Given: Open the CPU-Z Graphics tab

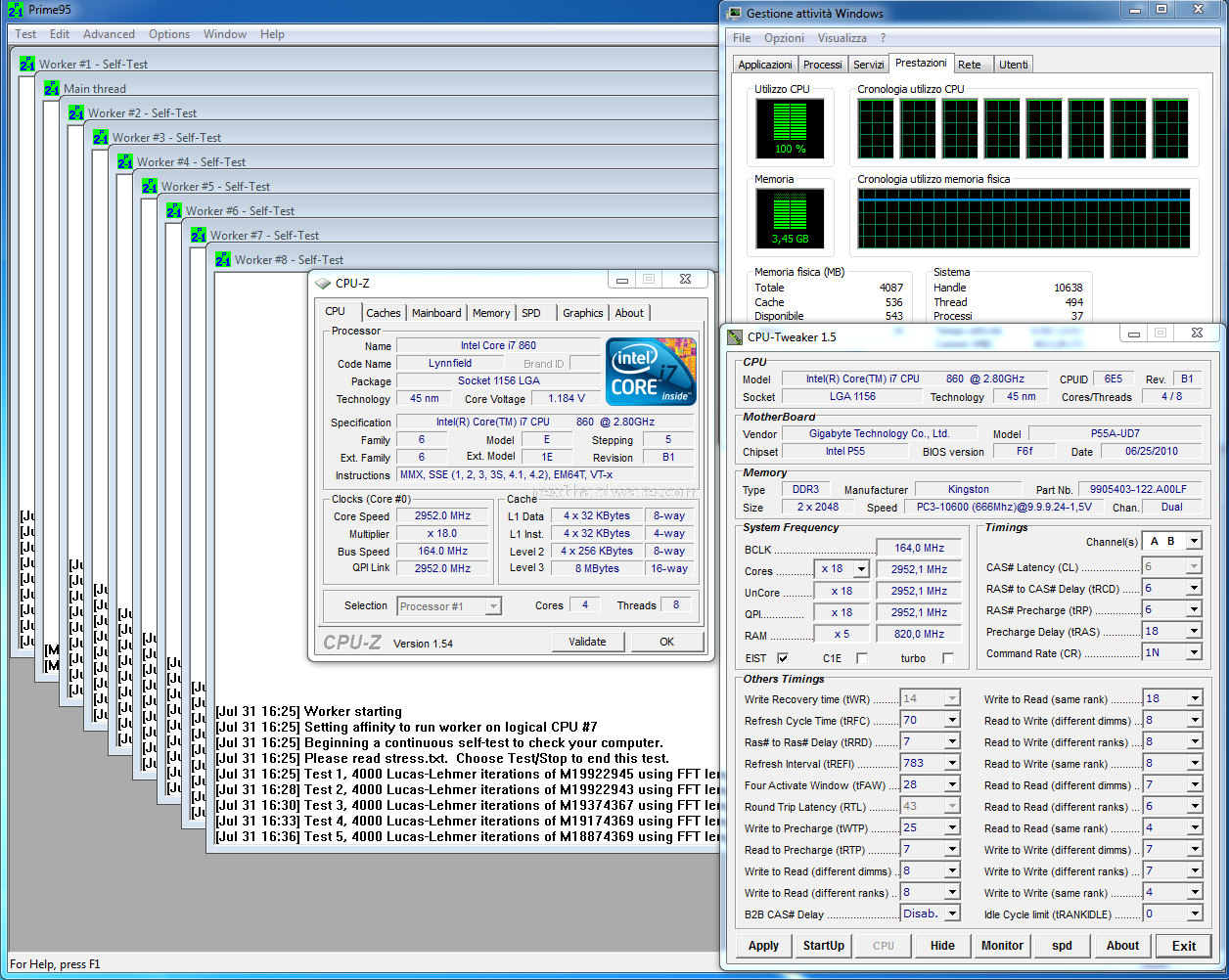Looking at the screenshot, I should click(x=583, y=313).
